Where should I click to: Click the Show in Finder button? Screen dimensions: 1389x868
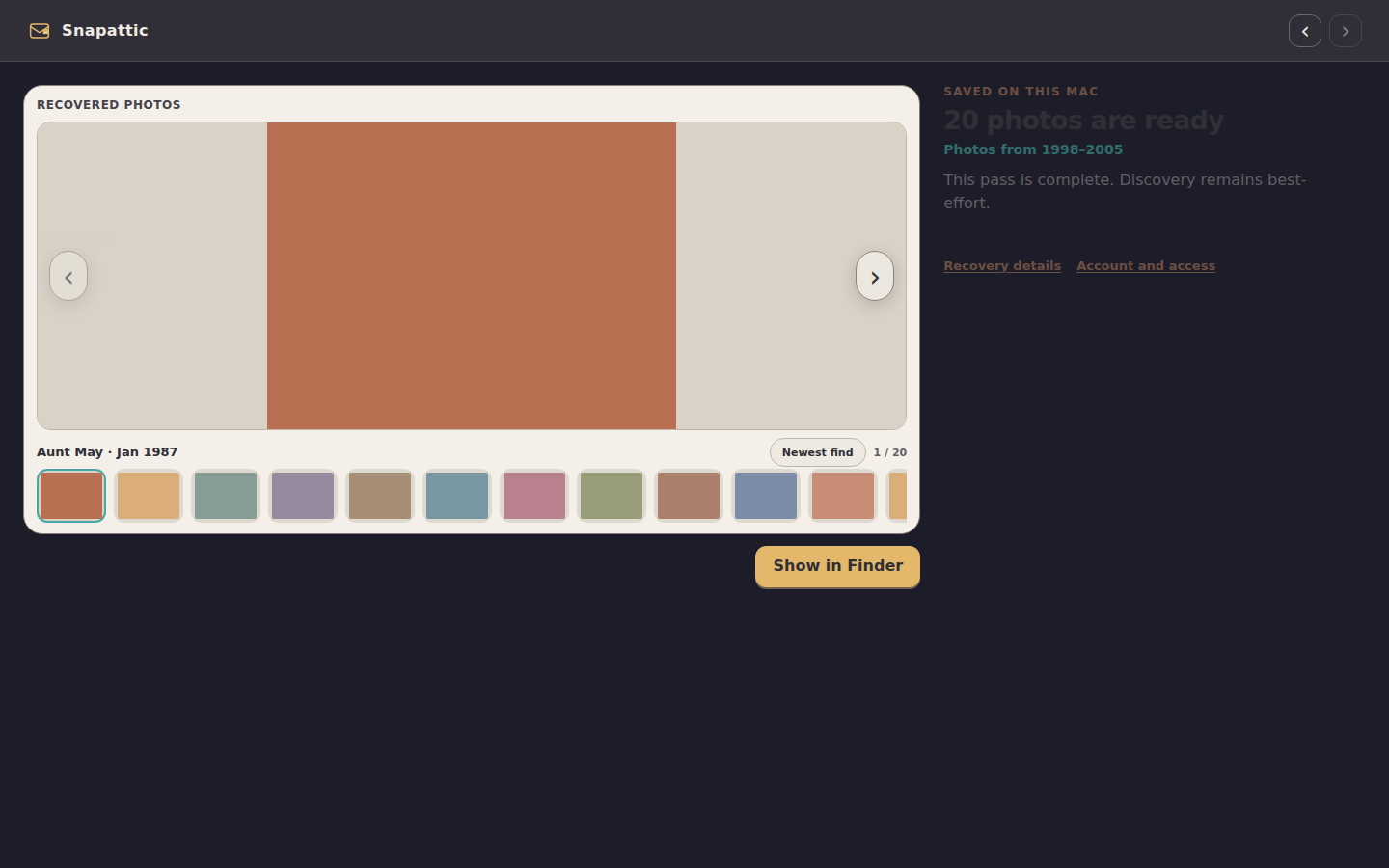click(x=837, y=566)
